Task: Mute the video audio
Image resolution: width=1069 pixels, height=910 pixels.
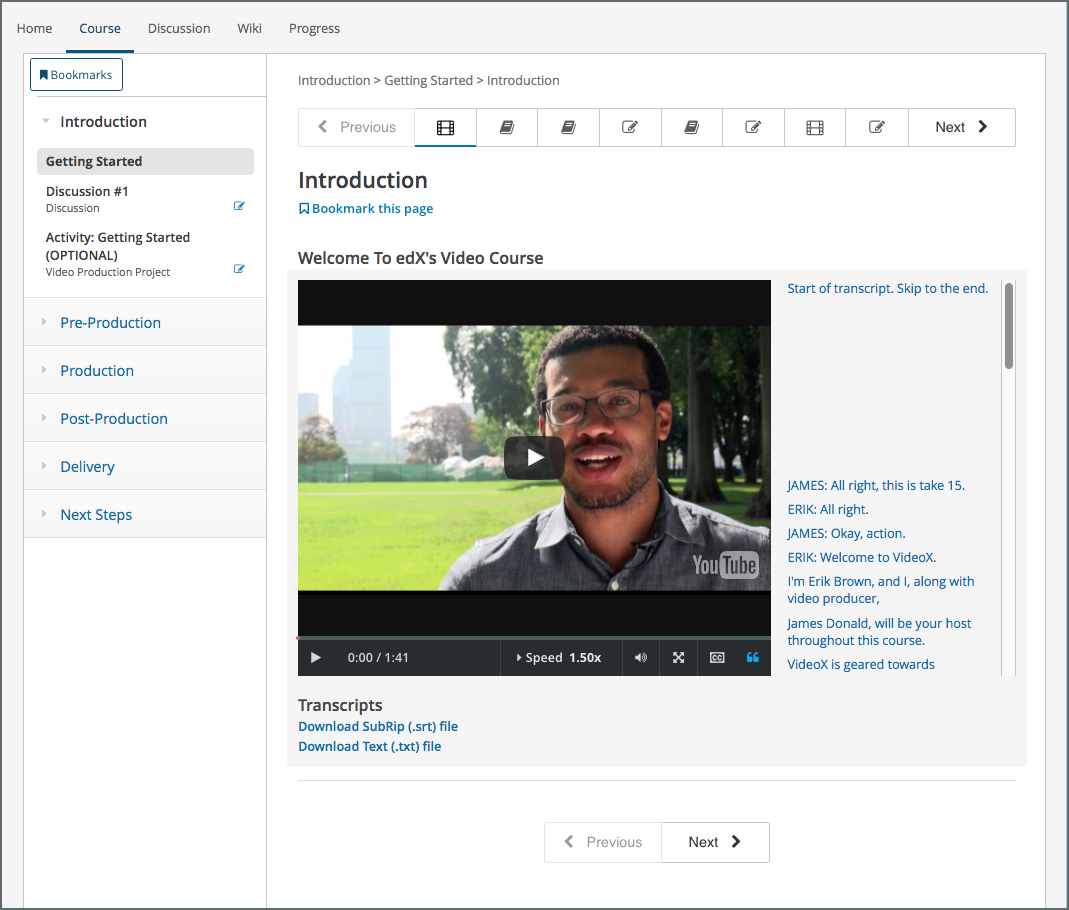Action: (x=640, y=657)
